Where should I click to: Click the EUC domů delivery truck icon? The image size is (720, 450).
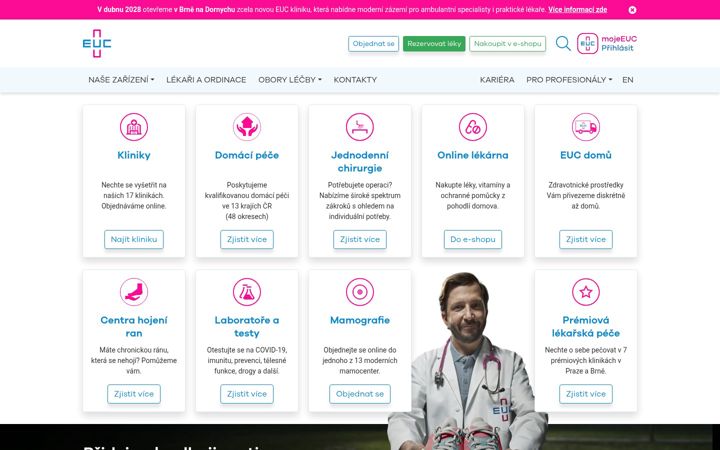[x=586, y=127]
